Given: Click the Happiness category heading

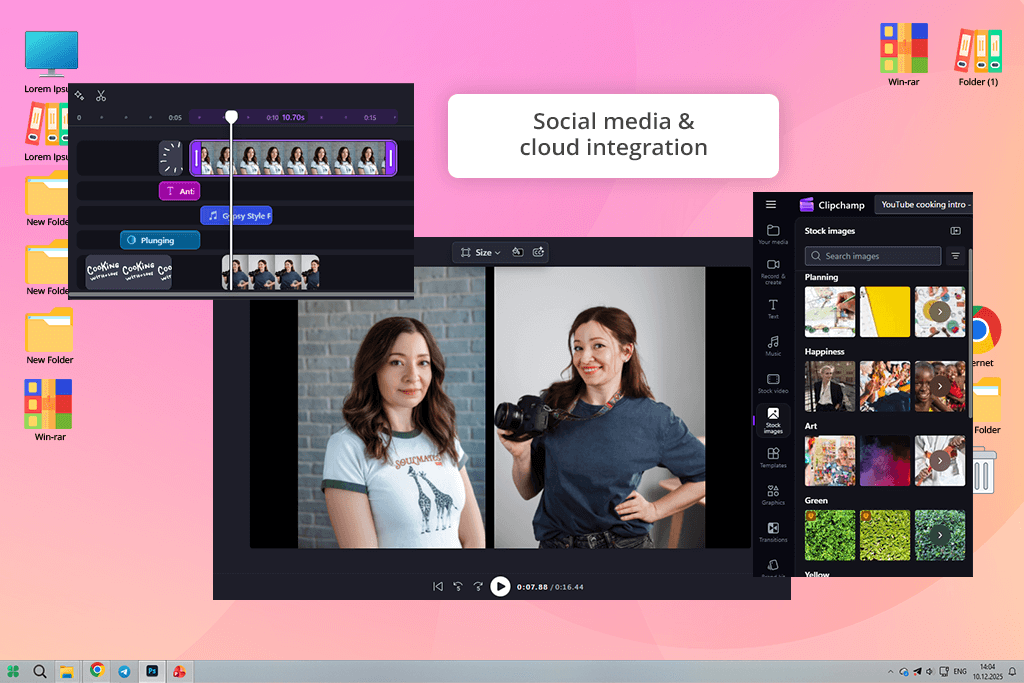Looking at the screenshot, I should pyautogui.click(x=824, y=351).
